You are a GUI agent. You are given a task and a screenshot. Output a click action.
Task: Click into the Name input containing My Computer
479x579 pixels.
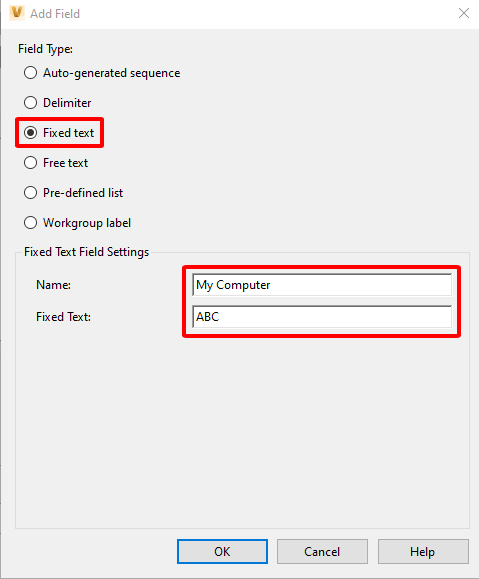coord(322,285)
